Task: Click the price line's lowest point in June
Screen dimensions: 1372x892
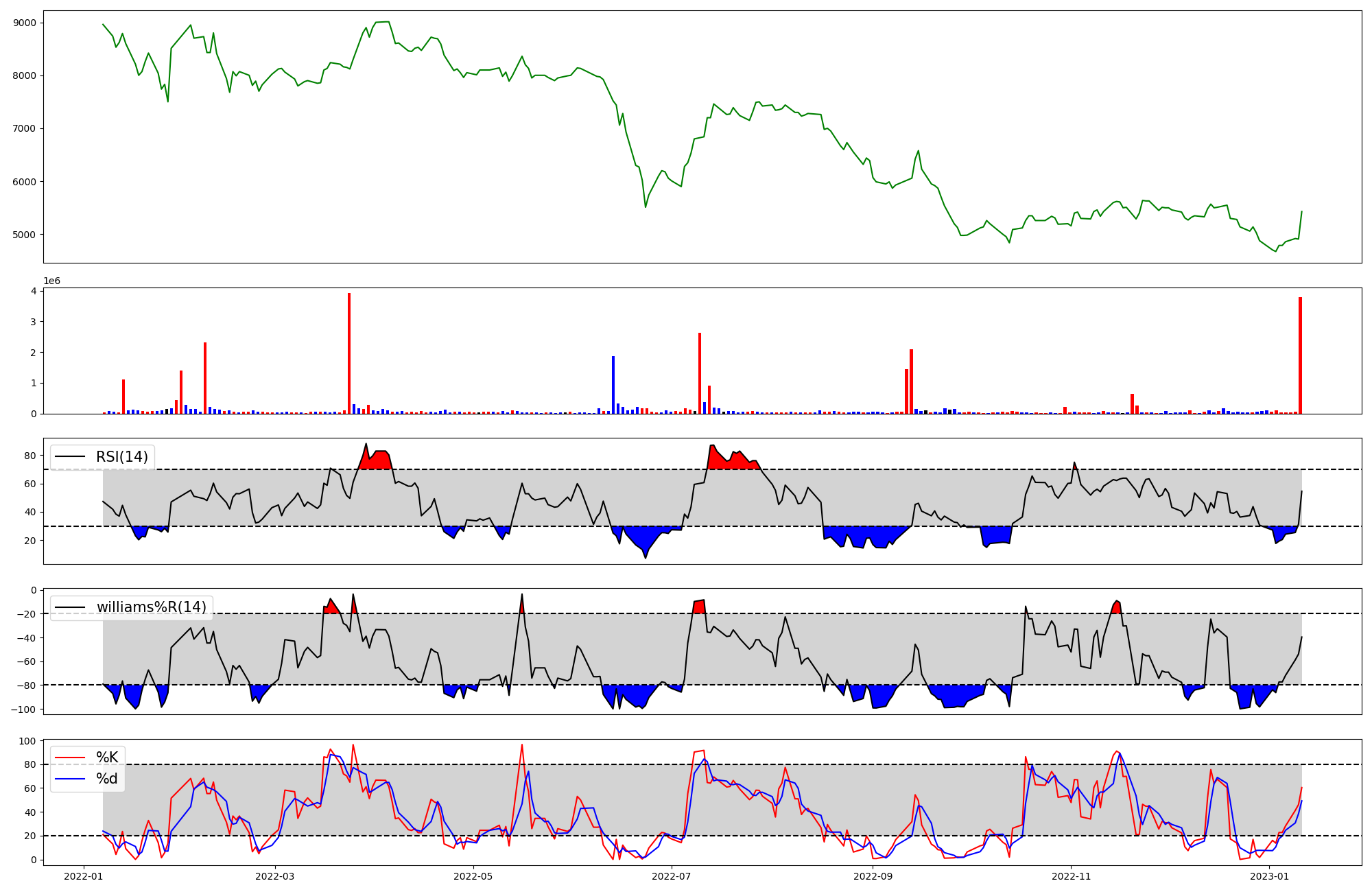Action: [646, 207]
